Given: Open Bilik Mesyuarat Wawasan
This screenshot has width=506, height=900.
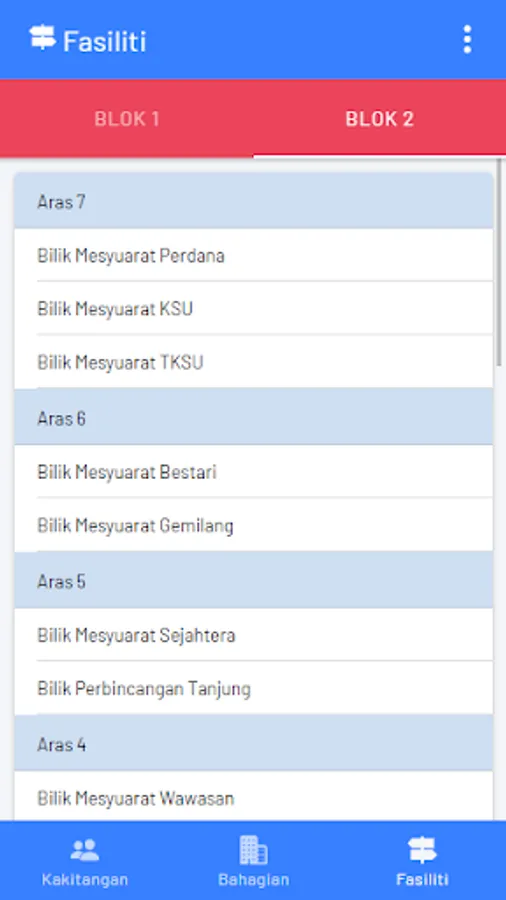Looking at the screenshot, I should pyautogui.click(x=254, y=797).
